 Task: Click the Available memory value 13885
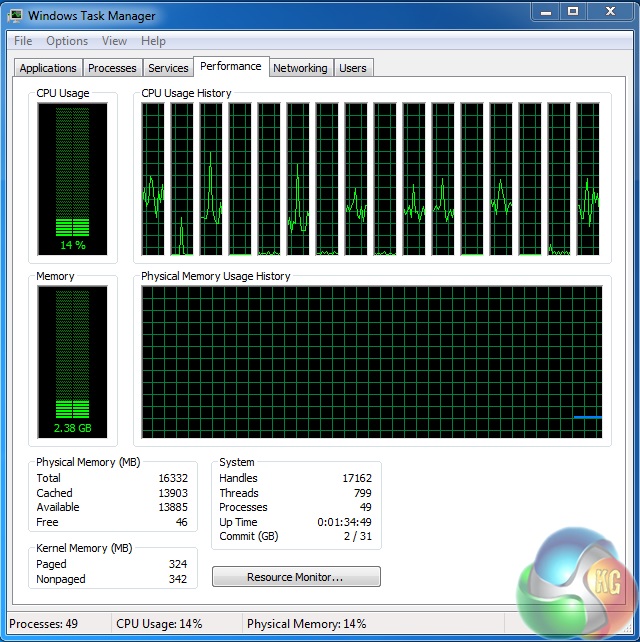click(x=173, y=507)
